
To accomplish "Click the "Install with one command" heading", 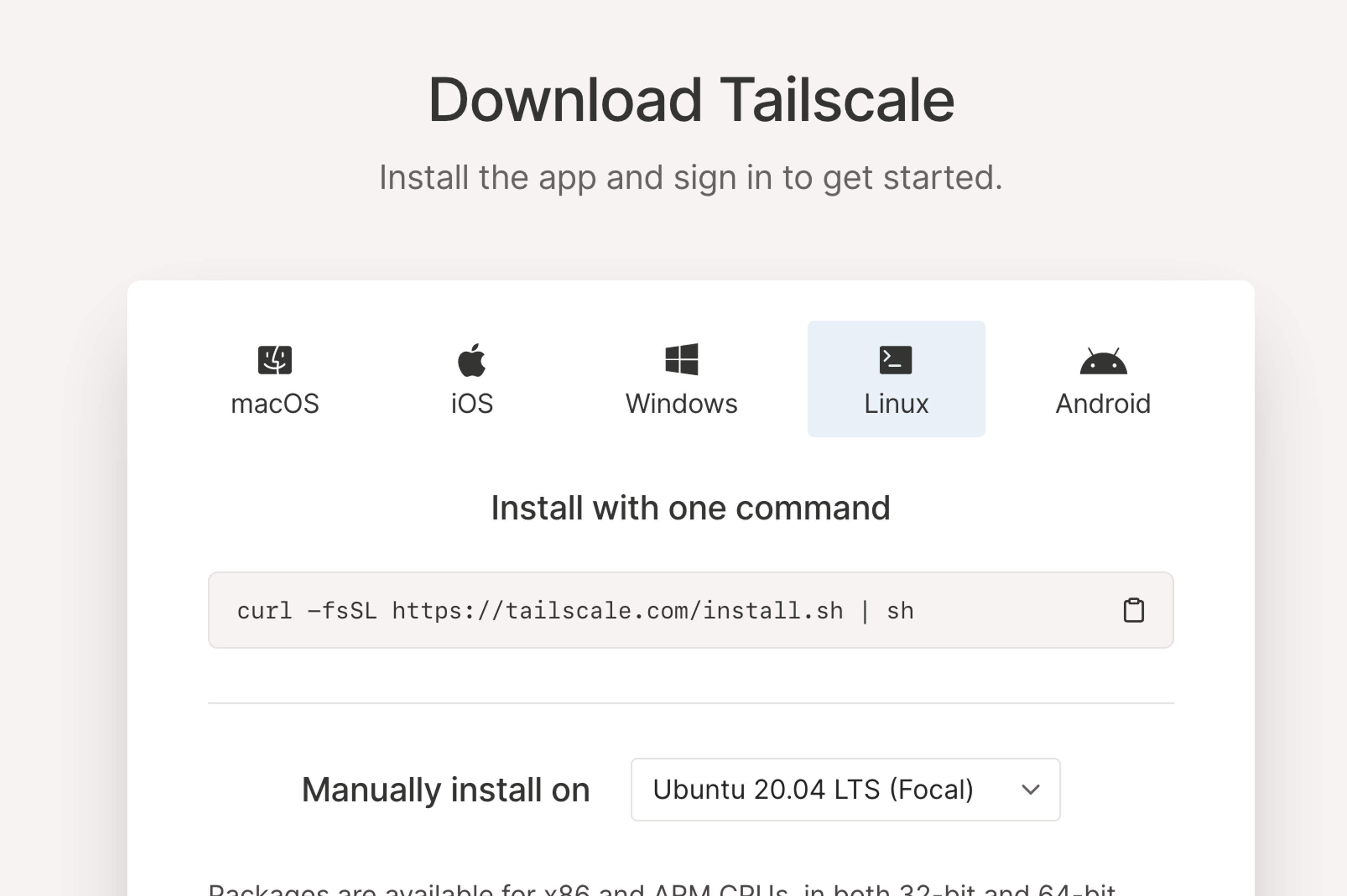I will click(x=691, y=508).
